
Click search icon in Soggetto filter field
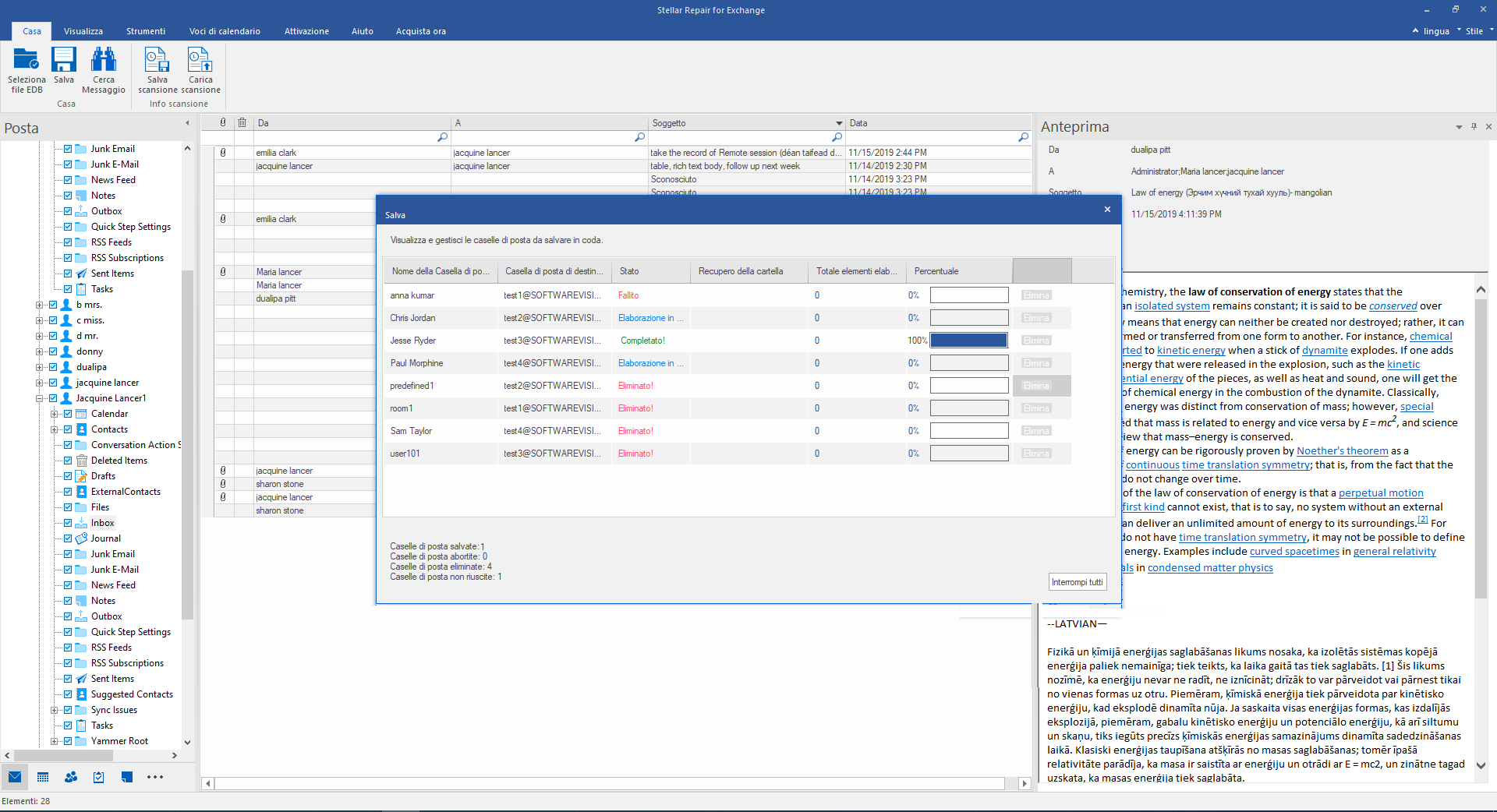[837, 137]
